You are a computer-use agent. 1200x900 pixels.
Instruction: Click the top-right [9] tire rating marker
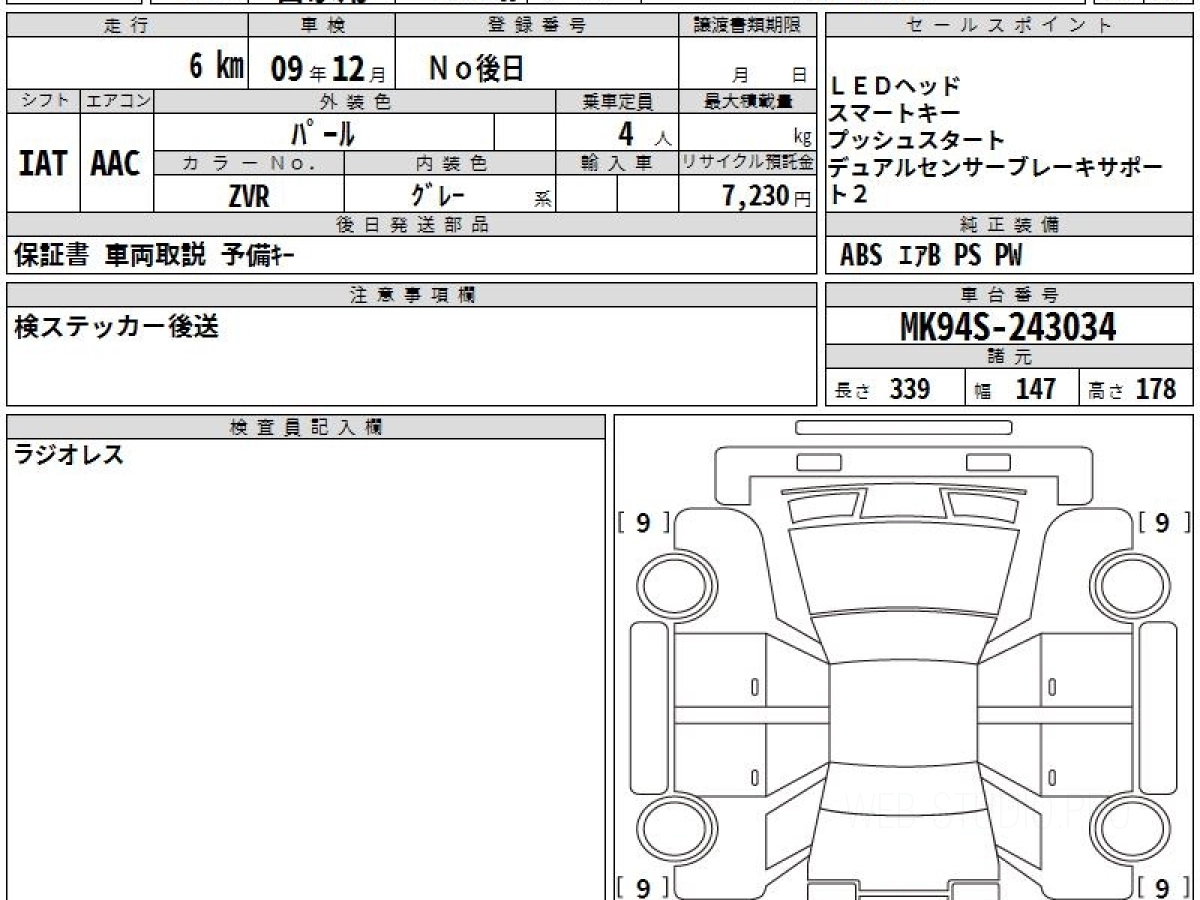point(1162,523)
